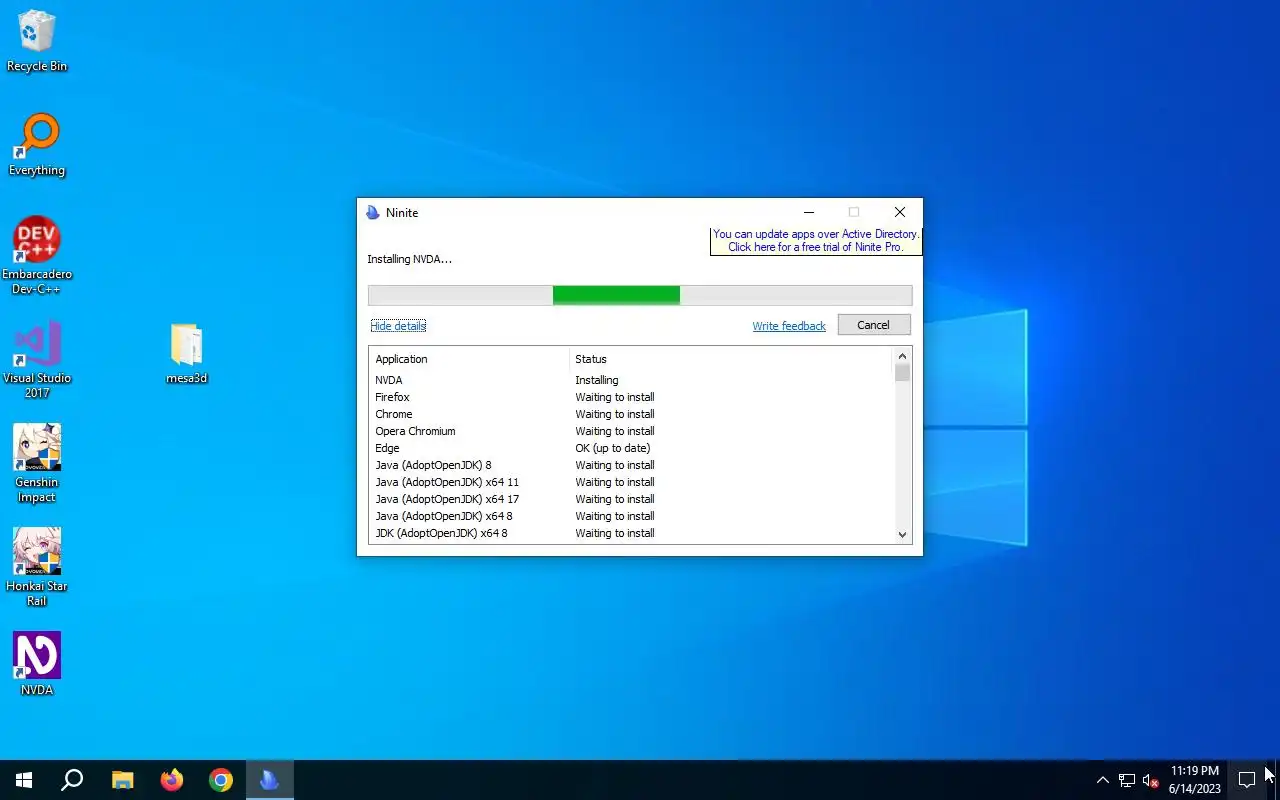Select the Edge row in the list
This screenshot has width=1280, height=800.
point(631,448)
